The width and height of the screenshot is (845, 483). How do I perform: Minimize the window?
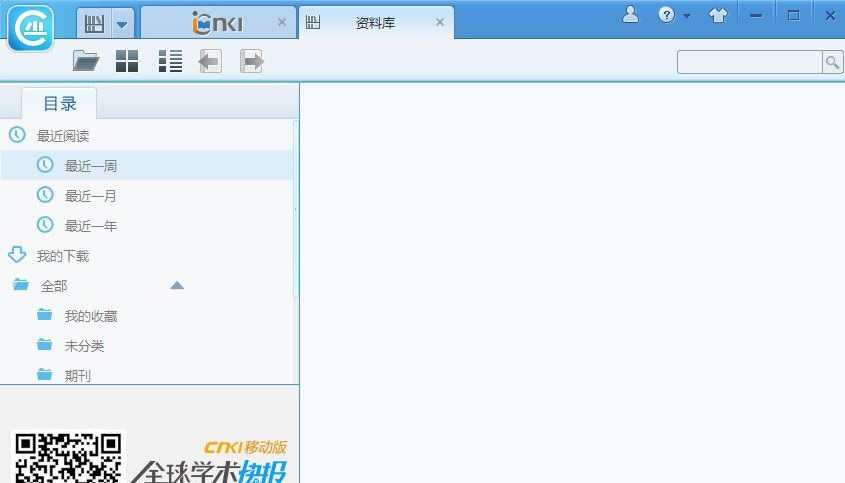tap(756, 16)
